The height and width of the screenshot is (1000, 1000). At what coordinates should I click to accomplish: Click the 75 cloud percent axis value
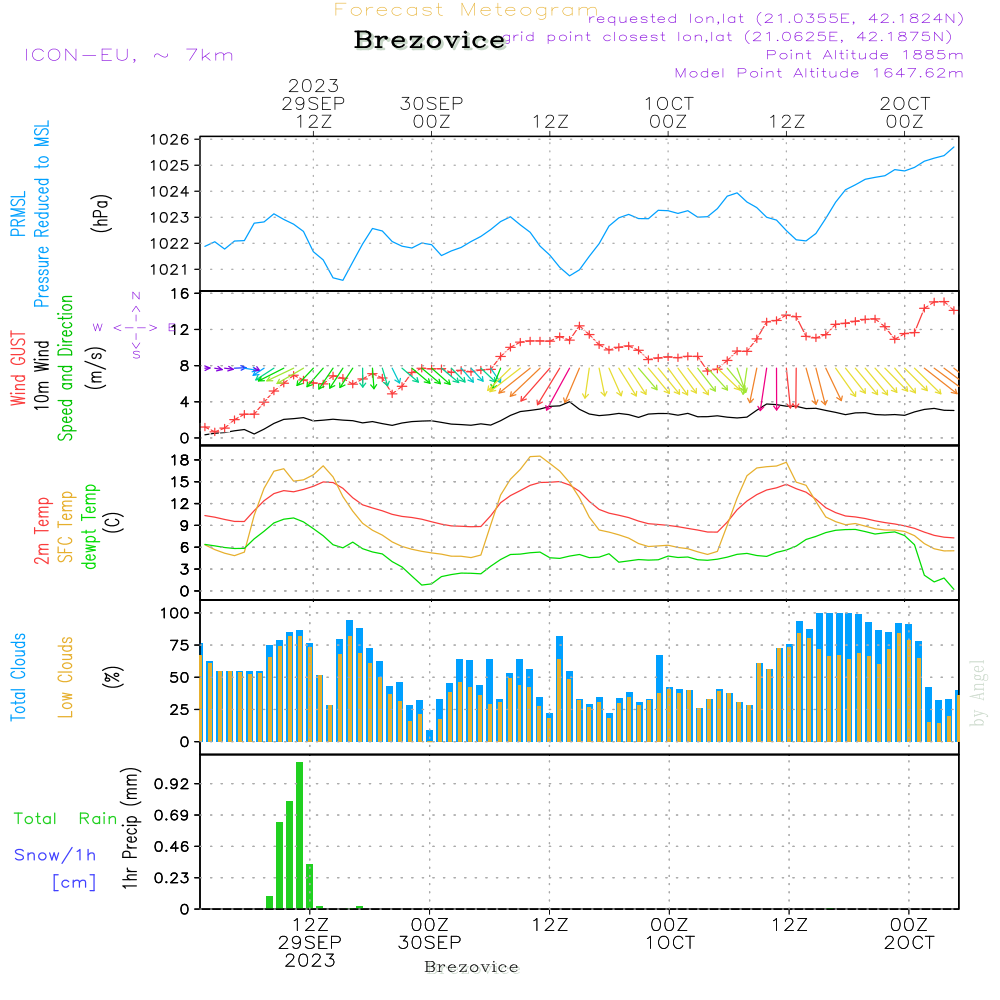[179, 645]
